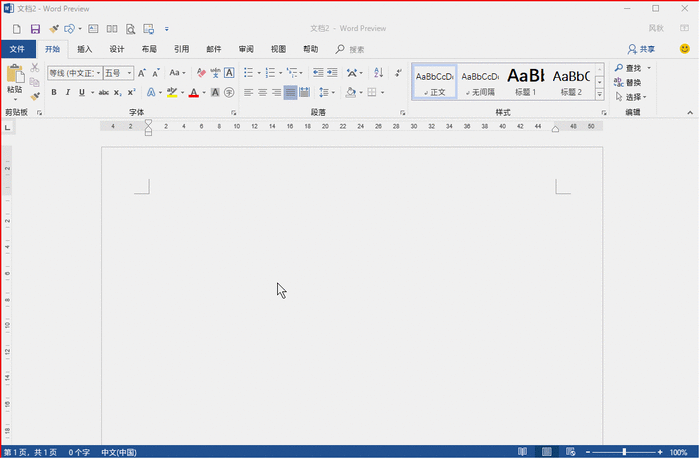Viewport: 700px width, 459px height.
Task: Switch to read mode view in status bar
Action: 522,452
